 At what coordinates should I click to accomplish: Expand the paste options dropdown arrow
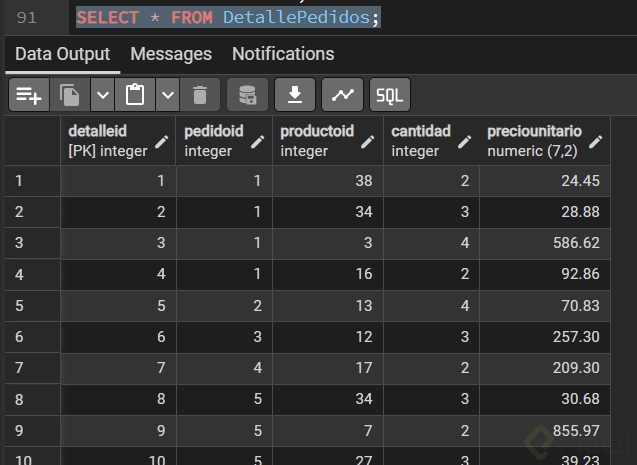(x=167, y=95)
